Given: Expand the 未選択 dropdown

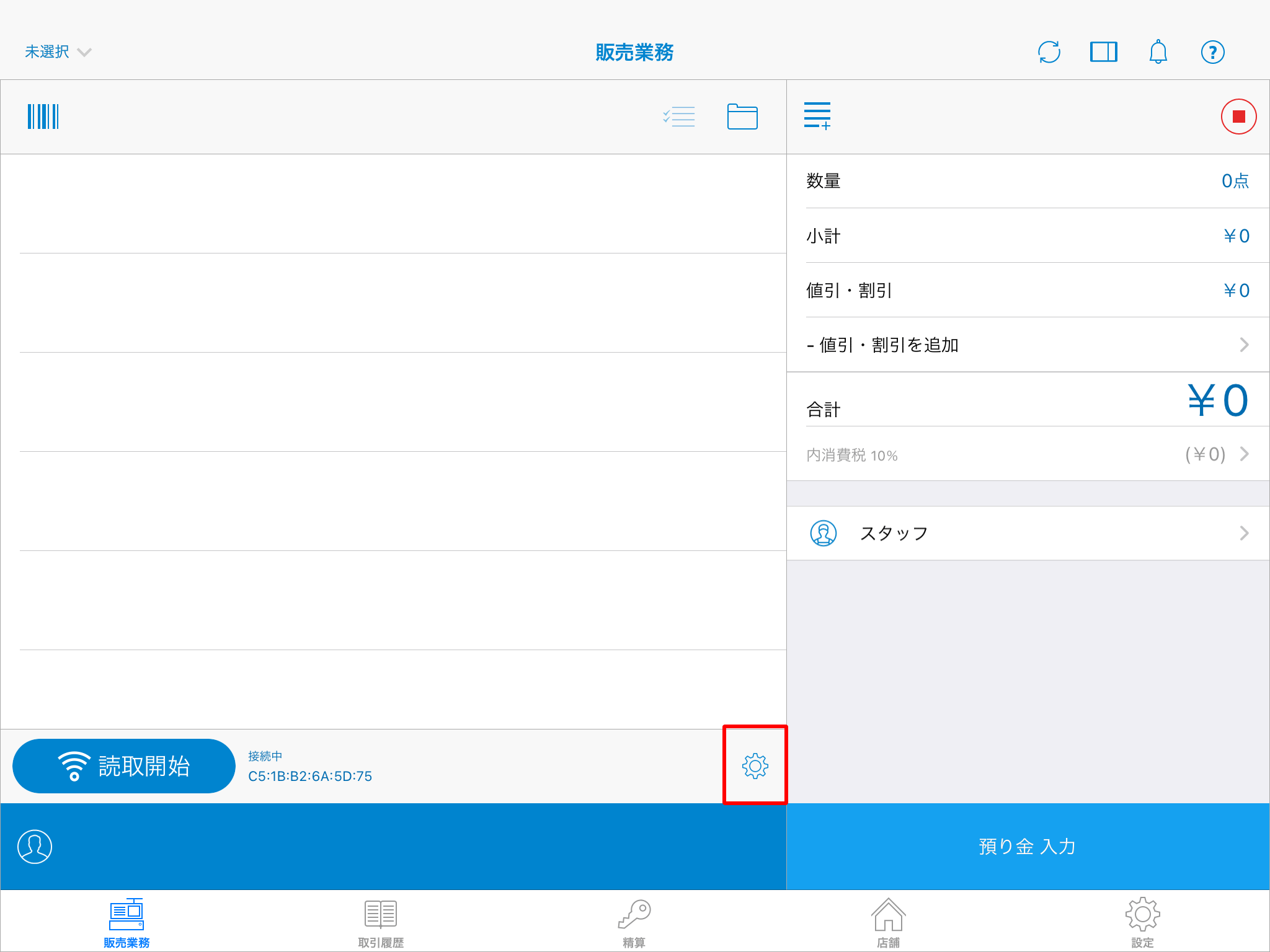Looking at the screenshot, I should pos(58,52).
